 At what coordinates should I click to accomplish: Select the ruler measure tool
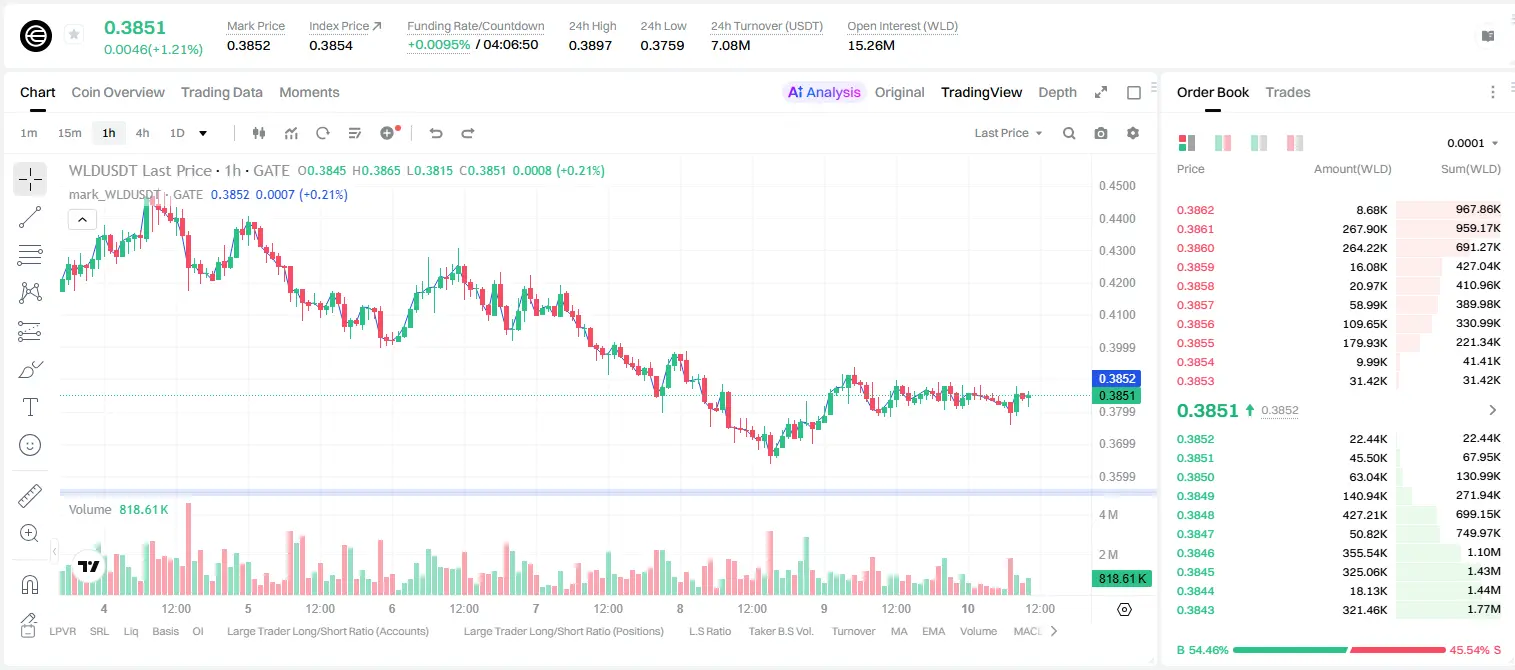coord(30,496)
